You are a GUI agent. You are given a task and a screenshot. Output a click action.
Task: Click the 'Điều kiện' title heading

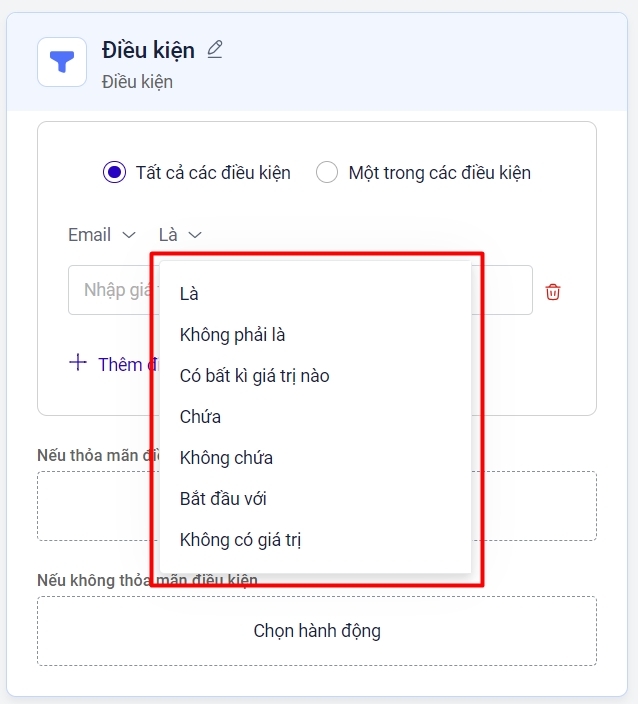point(148,50)
